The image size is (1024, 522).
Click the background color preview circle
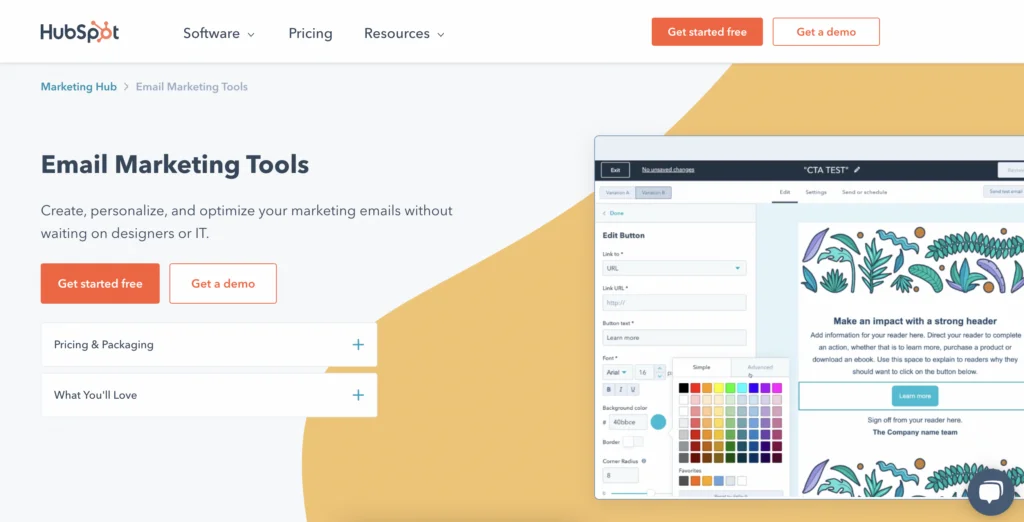click(658, 422)
